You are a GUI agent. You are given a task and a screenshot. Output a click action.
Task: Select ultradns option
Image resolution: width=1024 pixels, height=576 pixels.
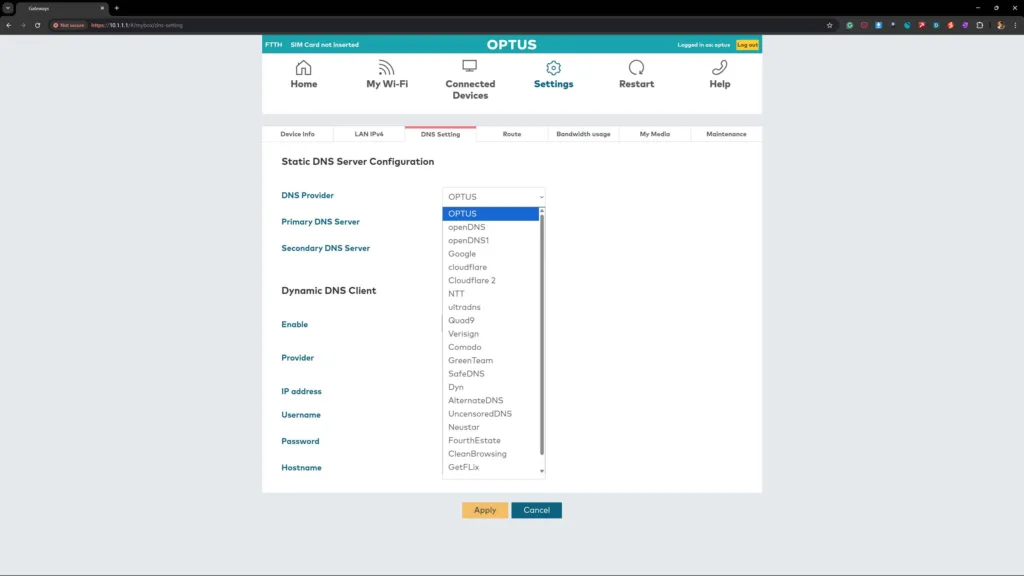pyautogui.click(x=490, y=307)
